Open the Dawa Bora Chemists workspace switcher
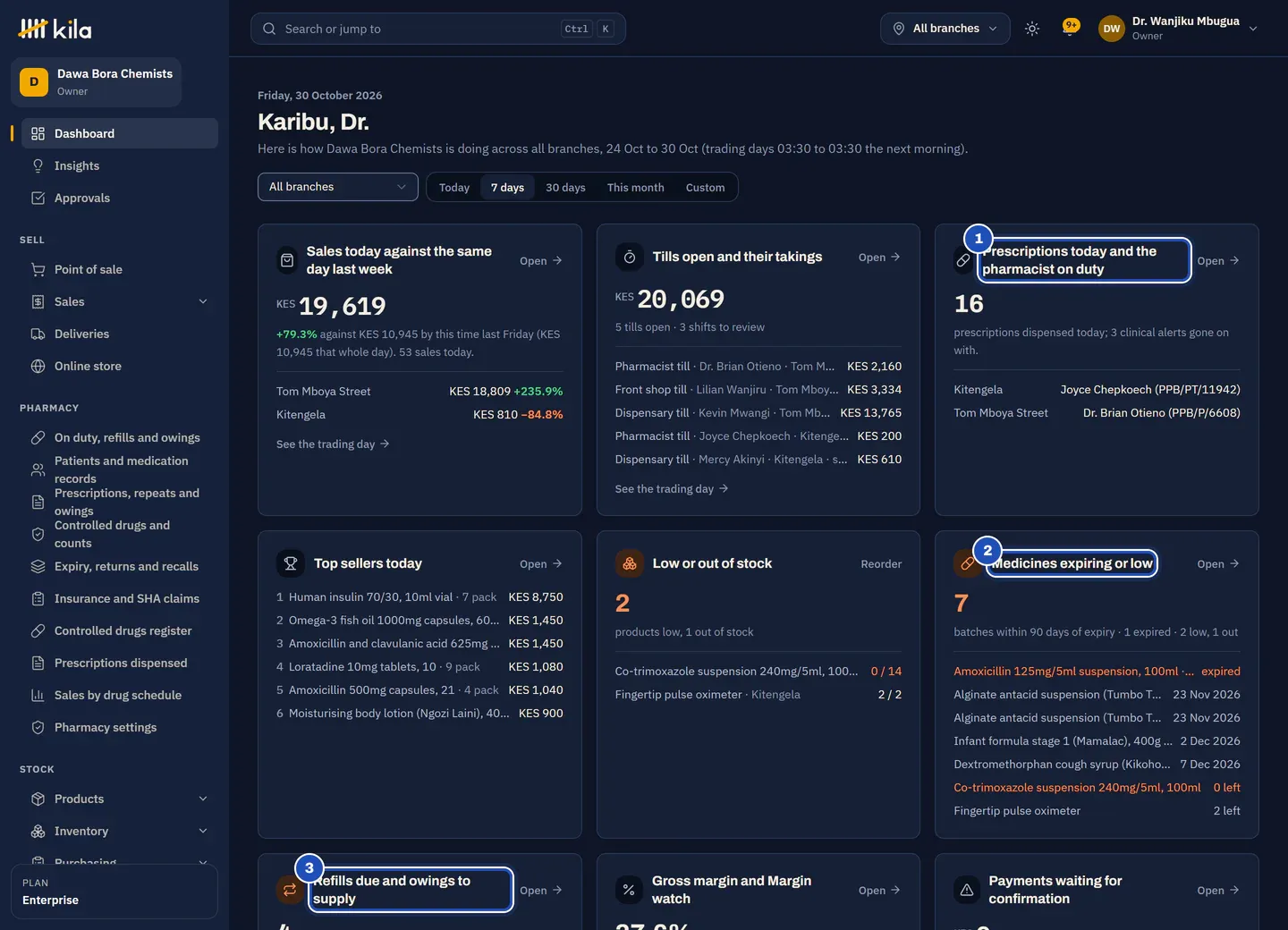The height and width of the screenshot is (930, 1288). pos(97,82)
